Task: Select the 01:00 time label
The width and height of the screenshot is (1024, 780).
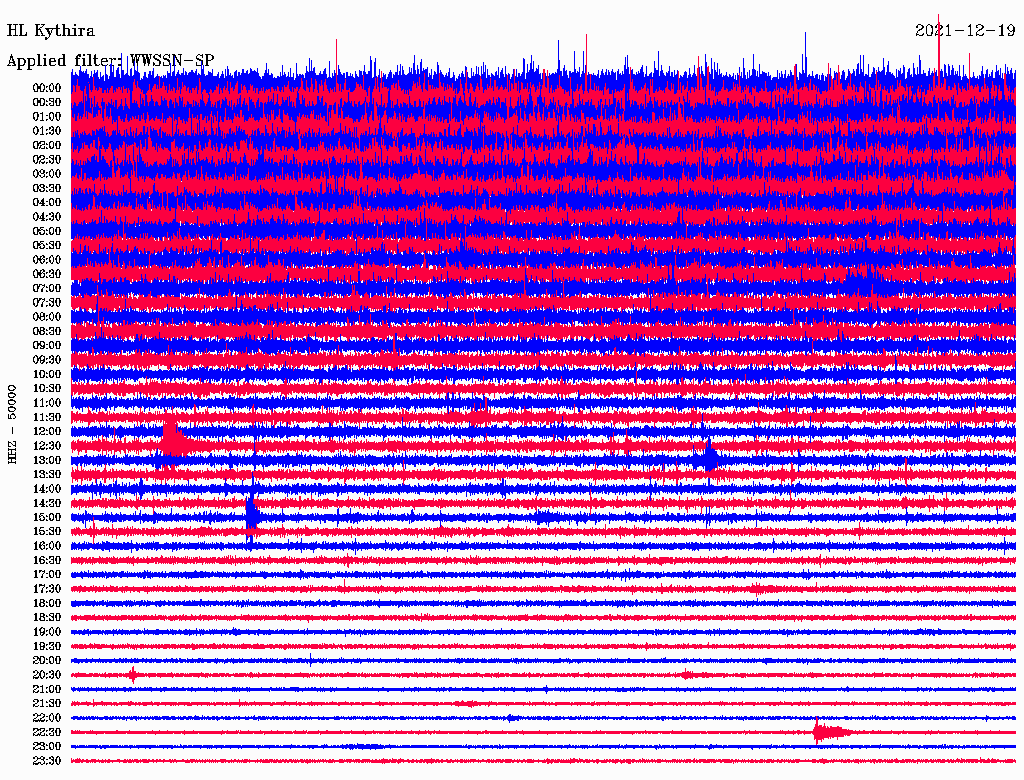Action: coord(47,116)
